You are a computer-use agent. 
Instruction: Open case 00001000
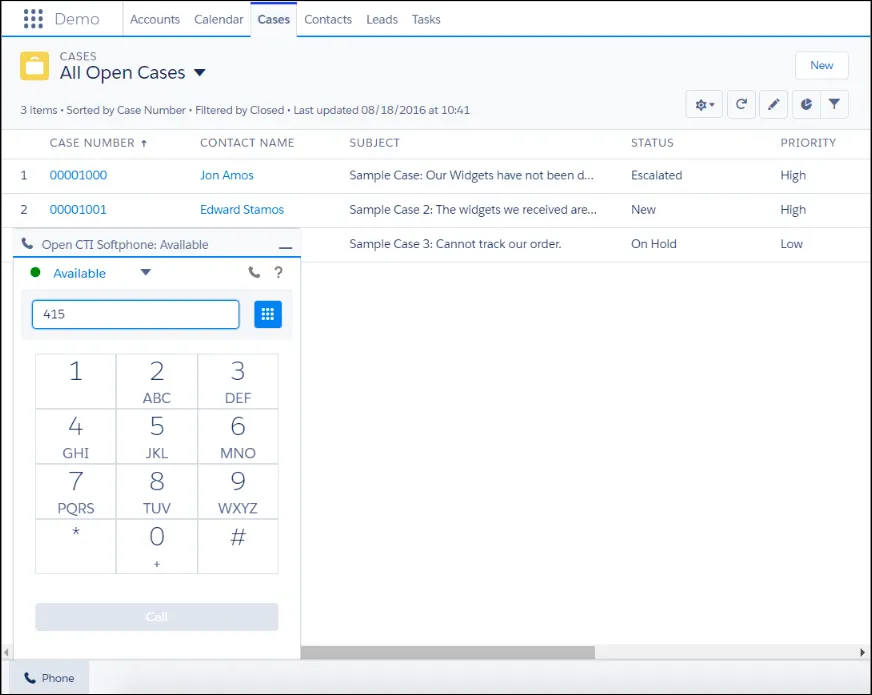click(78, 176)
